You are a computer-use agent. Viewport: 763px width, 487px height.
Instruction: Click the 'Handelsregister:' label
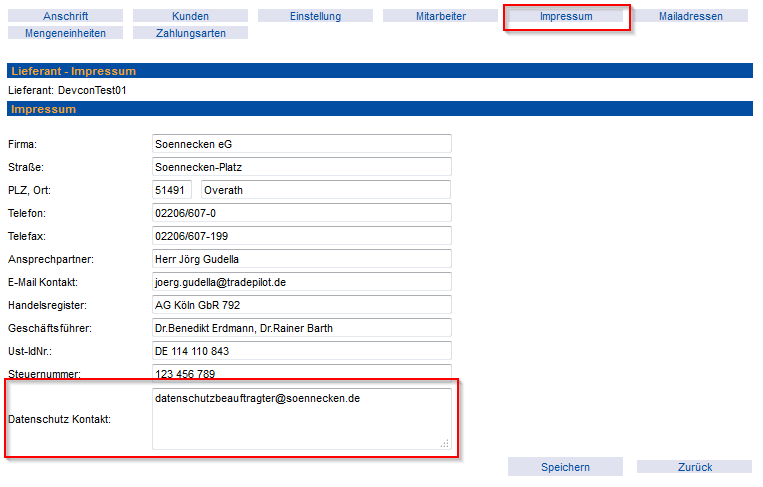point(47,305)
